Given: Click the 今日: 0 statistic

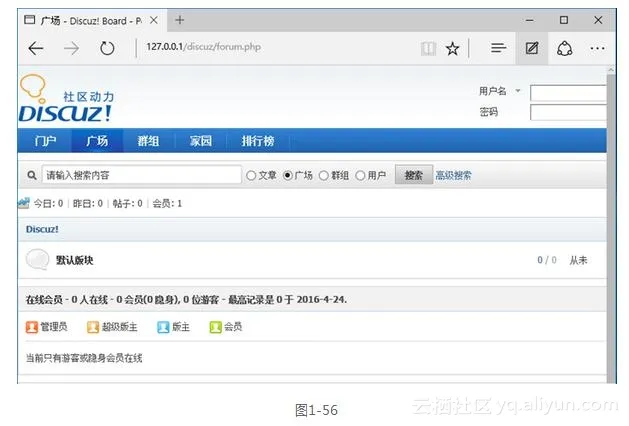Looking at the screenshot, I should [x=49, y=203].
